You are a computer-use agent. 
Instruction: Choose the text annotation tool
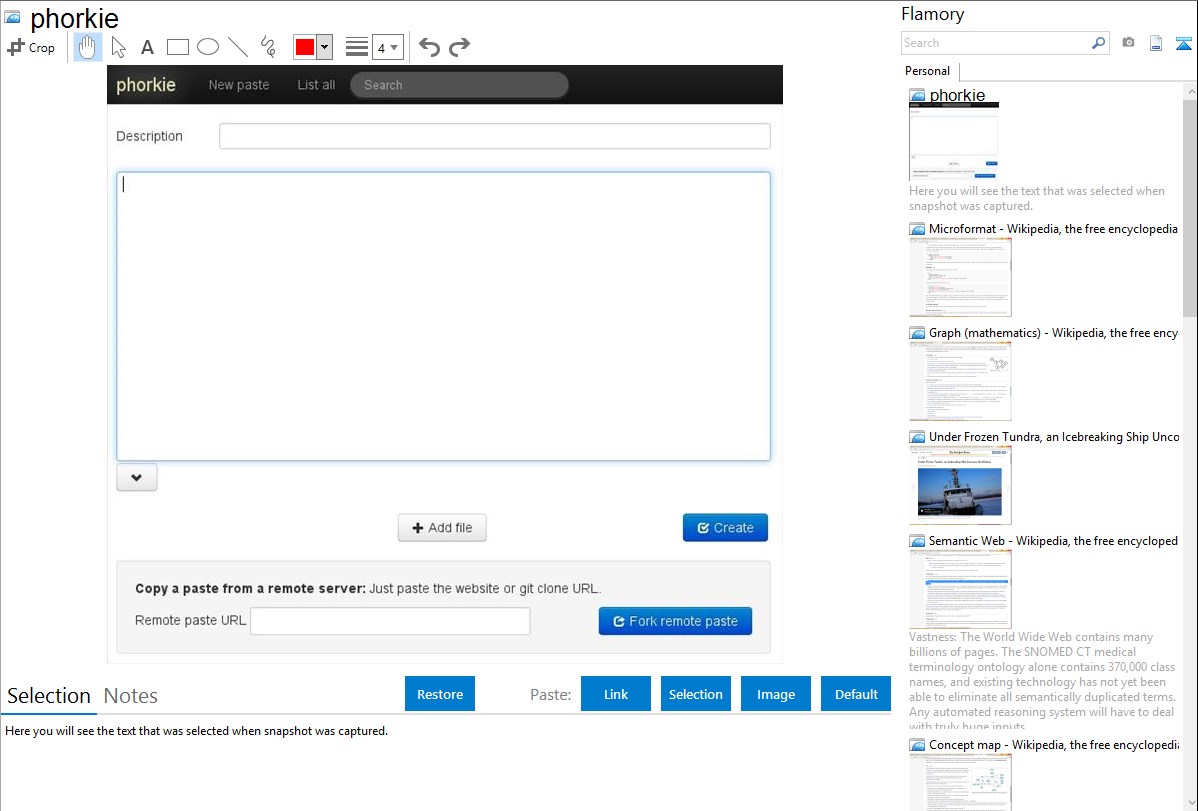click(147, 47)
